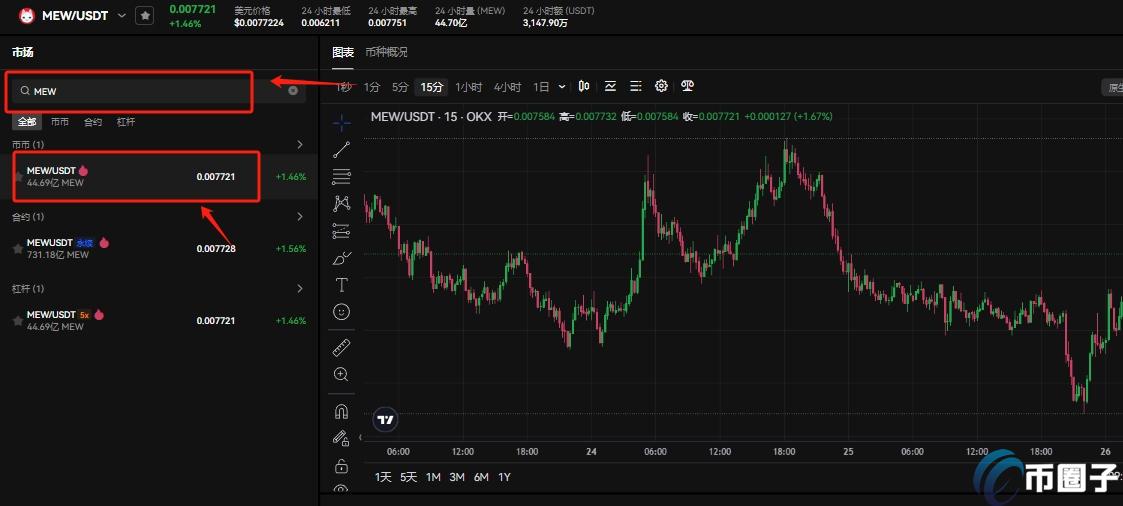The image size is (1123, 506).
Task: Choose the 1小时 timeframe
Action: click(x=467, y=87)
